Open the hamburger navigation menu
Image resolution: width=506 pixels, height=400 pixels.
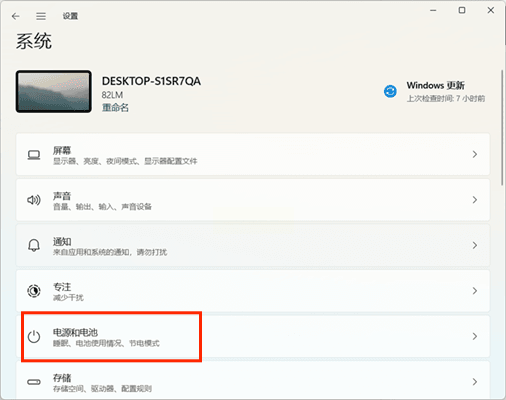click(x=41, y=16)
